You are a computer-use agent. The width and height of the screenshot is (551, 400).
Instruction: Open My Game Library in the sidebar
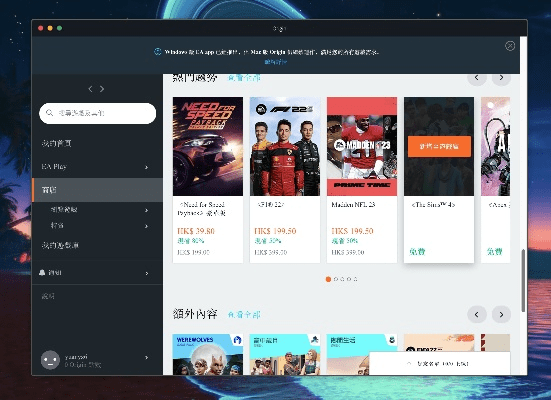pyautogui.click(x=60, y=245)
